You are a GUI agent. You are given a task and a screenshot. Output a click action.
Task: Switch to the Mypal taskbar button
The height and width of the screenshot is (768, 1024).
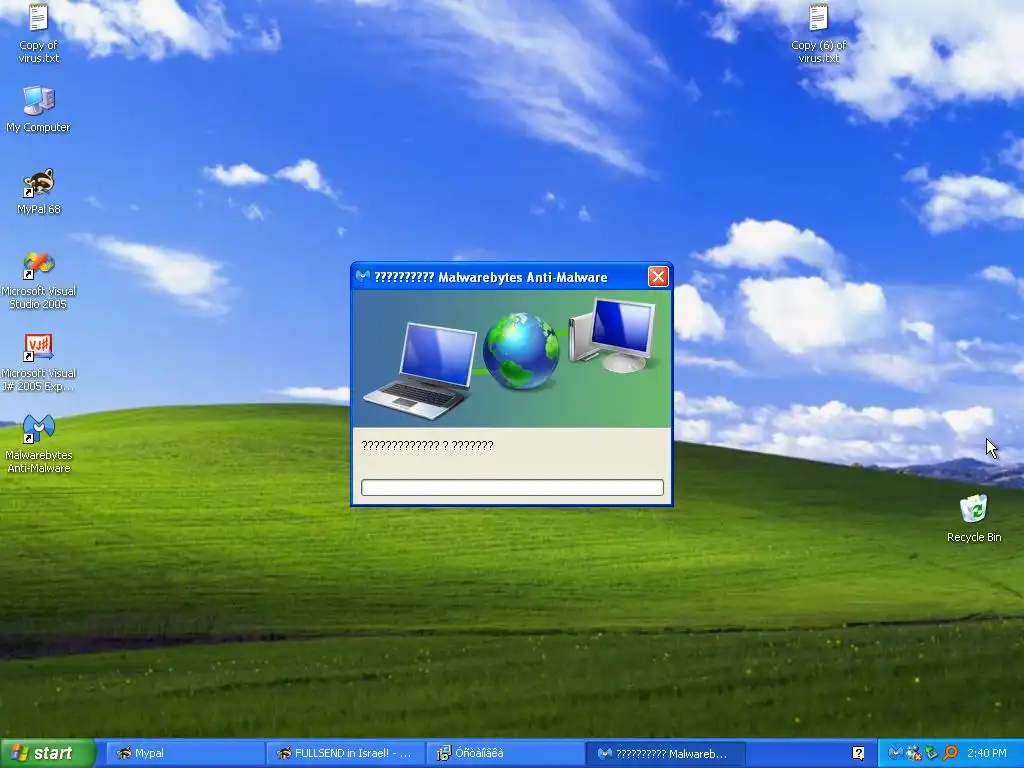coord(184,753)
